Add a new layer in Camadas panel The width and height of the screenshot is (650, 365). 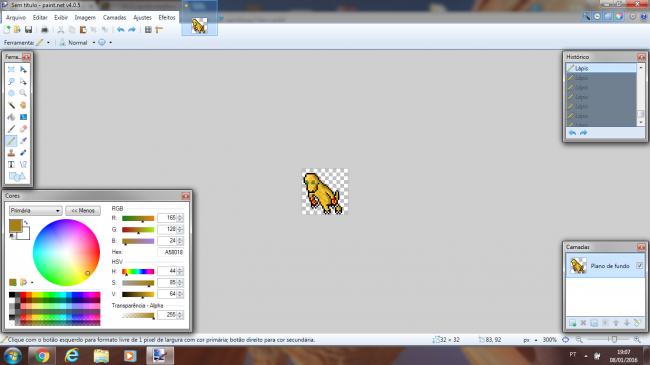[572, 323]
